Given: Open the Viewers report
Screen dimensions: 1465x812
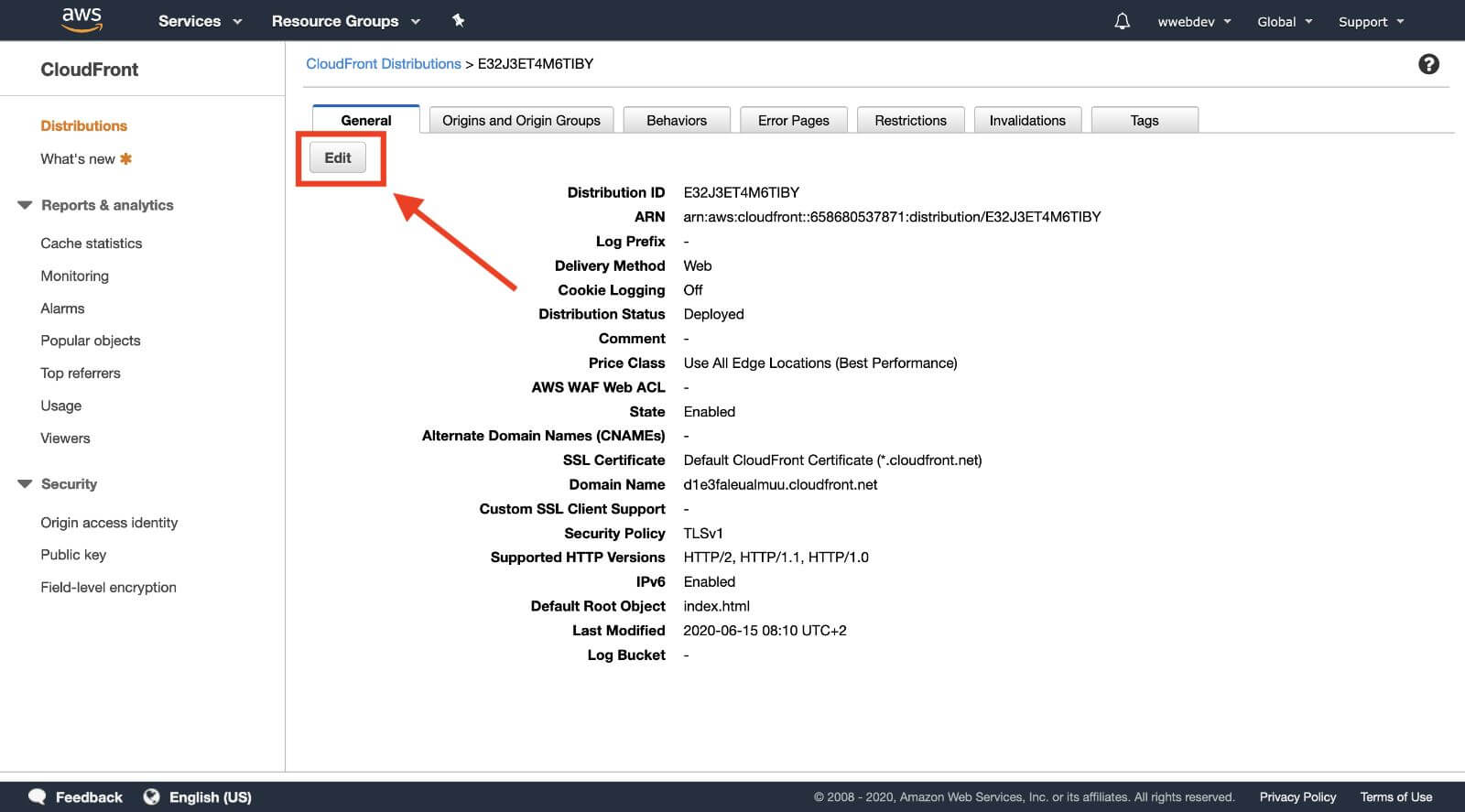Looking at the screenshot, I should coord(65,438).
